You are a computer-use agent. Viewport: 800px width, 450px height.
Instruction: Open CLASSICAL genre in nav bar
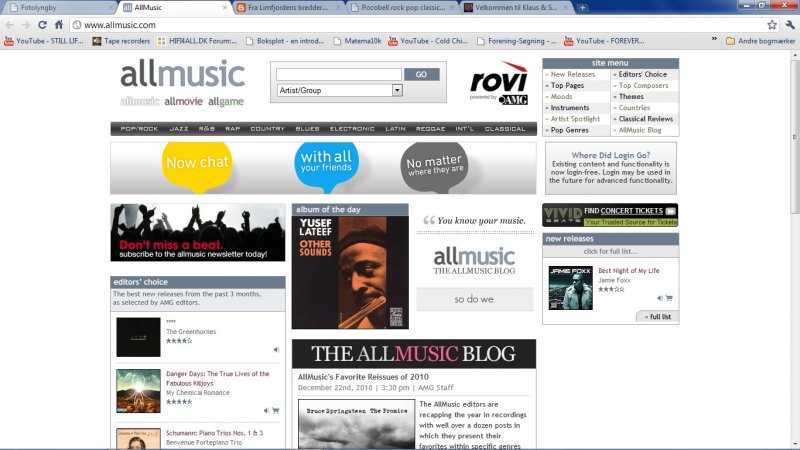(x=505, y=129)
